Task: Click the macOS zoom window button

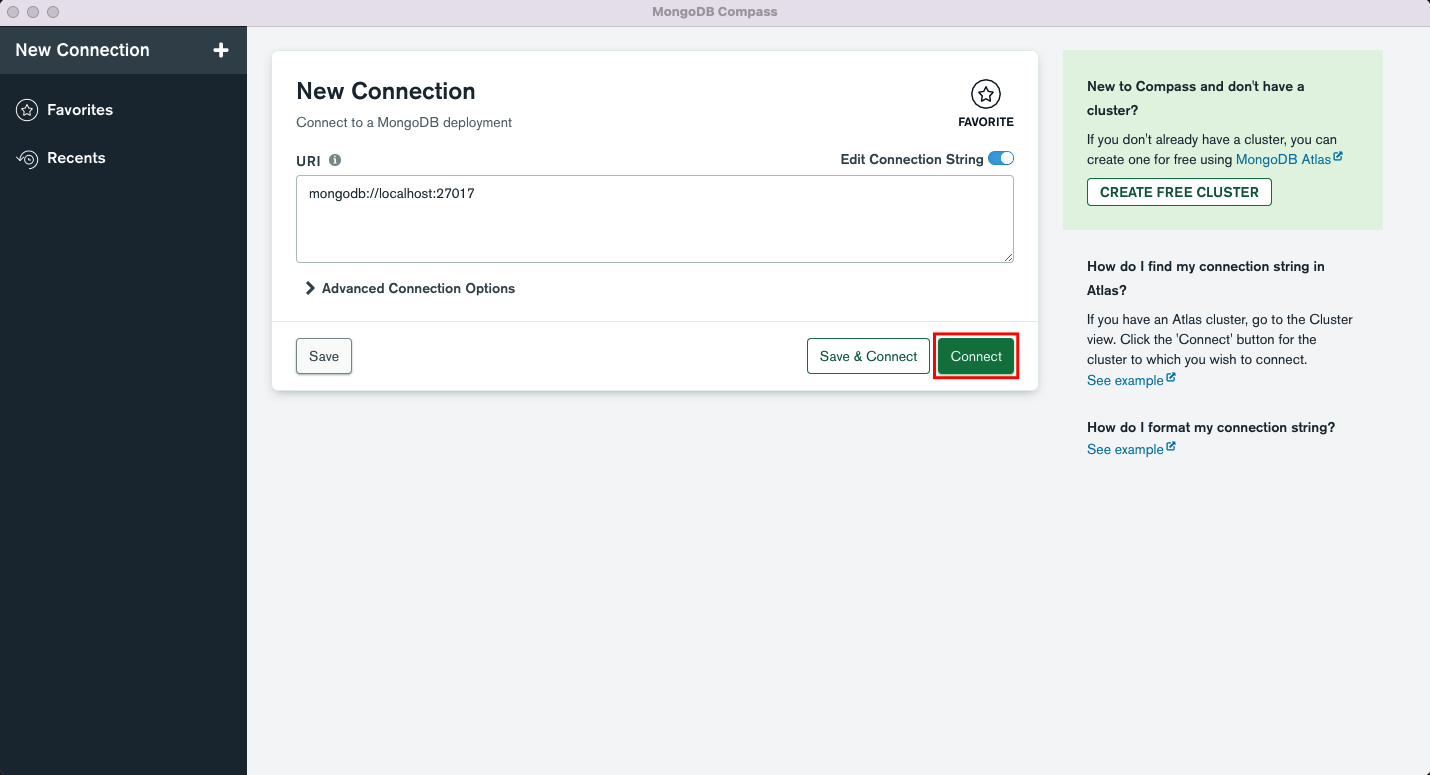Action: [x=53, y=12]
